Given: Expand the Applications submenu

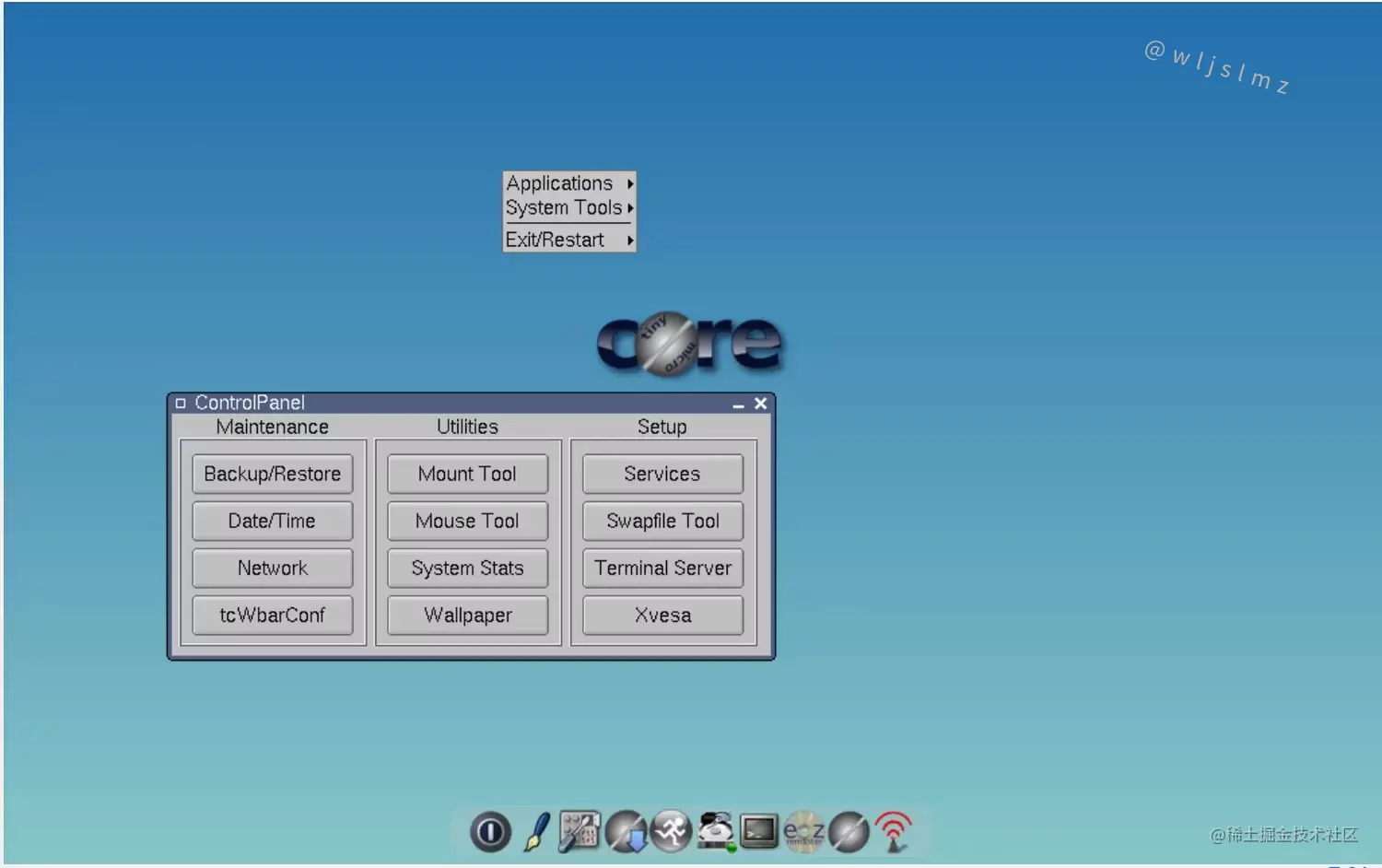Looking at the screenshot, I should click(x=569, y=183).
